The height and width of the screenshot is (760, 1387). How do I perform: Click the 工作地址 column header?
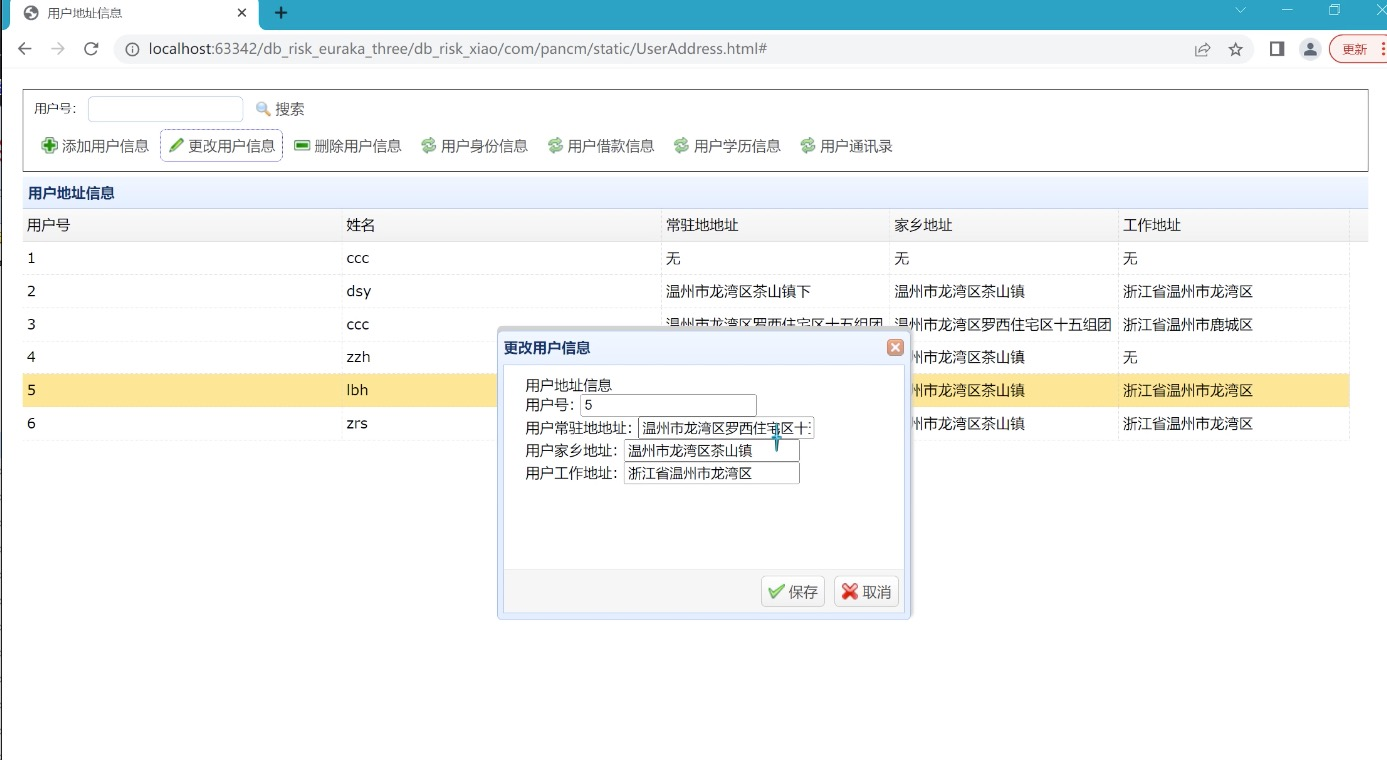click(x=1234, y=225)
